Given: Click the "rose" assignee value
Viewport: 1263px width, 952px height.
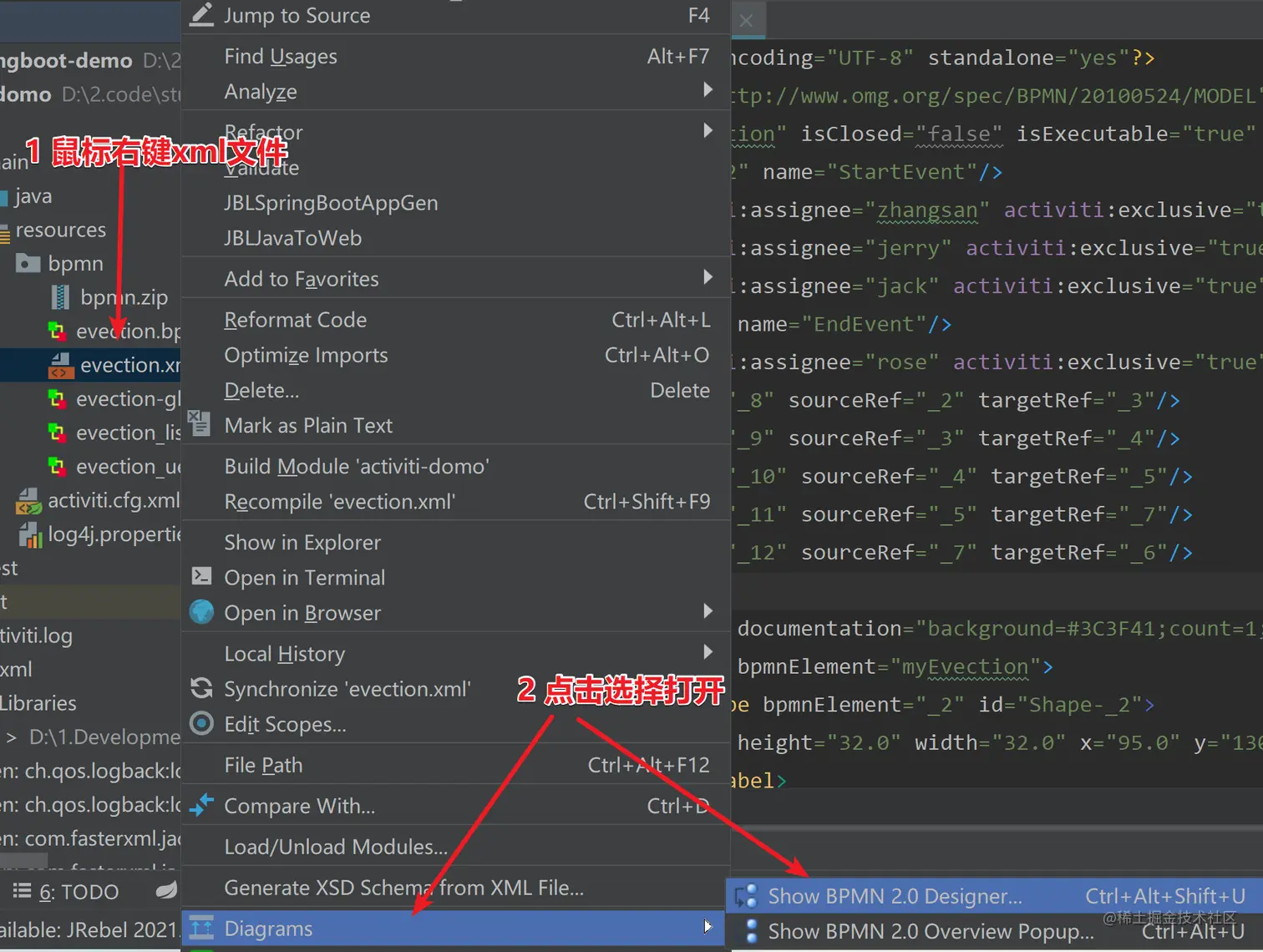Looking at the screenshot, I should point(901,362).
